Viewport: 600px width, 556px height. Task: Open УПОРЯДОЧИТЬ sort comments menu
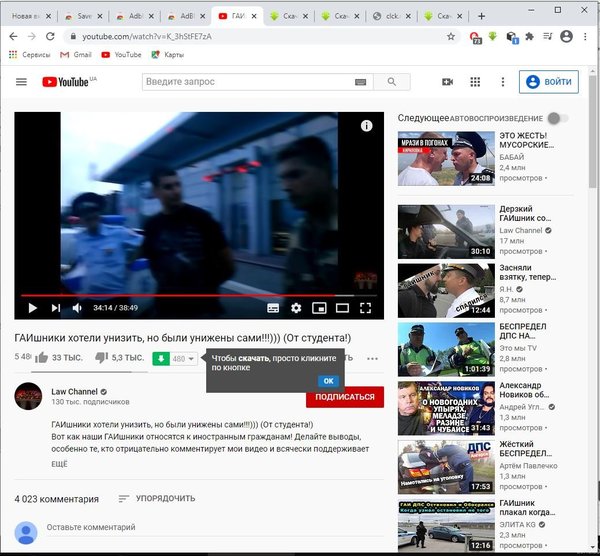[x=157, y=499]
